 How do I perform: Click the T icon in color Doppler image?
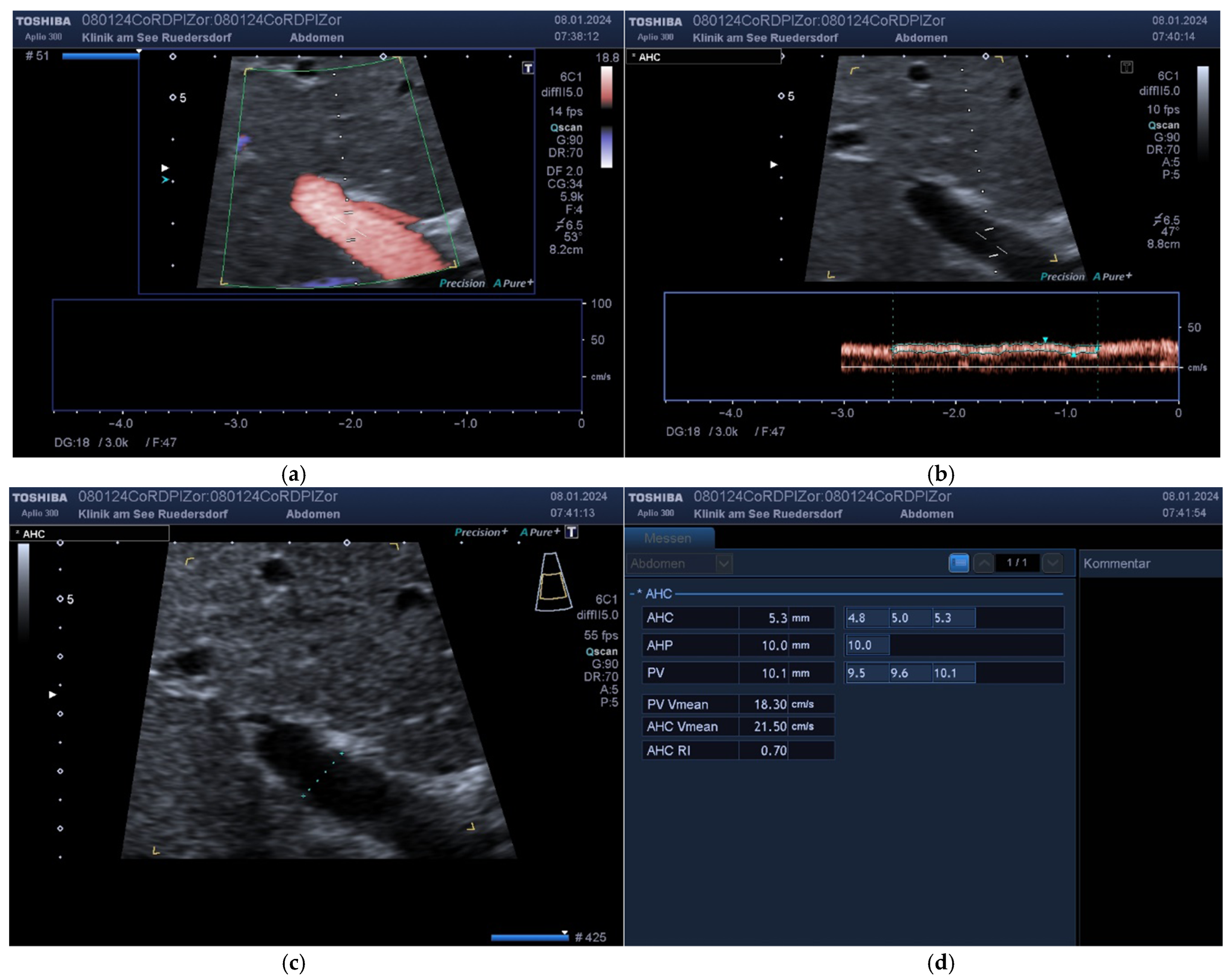pos(528,68)
